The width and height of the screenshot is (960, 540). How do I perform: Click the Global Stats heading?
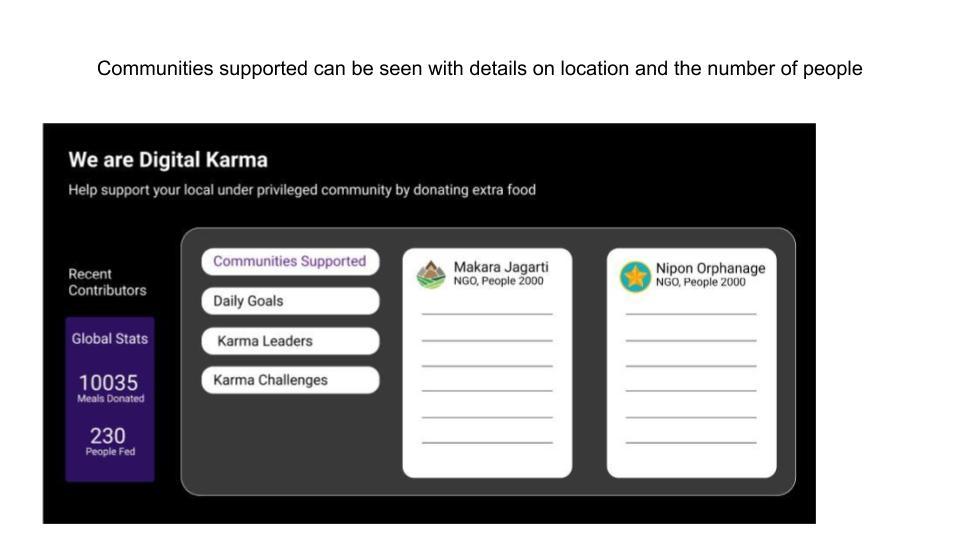tap(109, 339)
